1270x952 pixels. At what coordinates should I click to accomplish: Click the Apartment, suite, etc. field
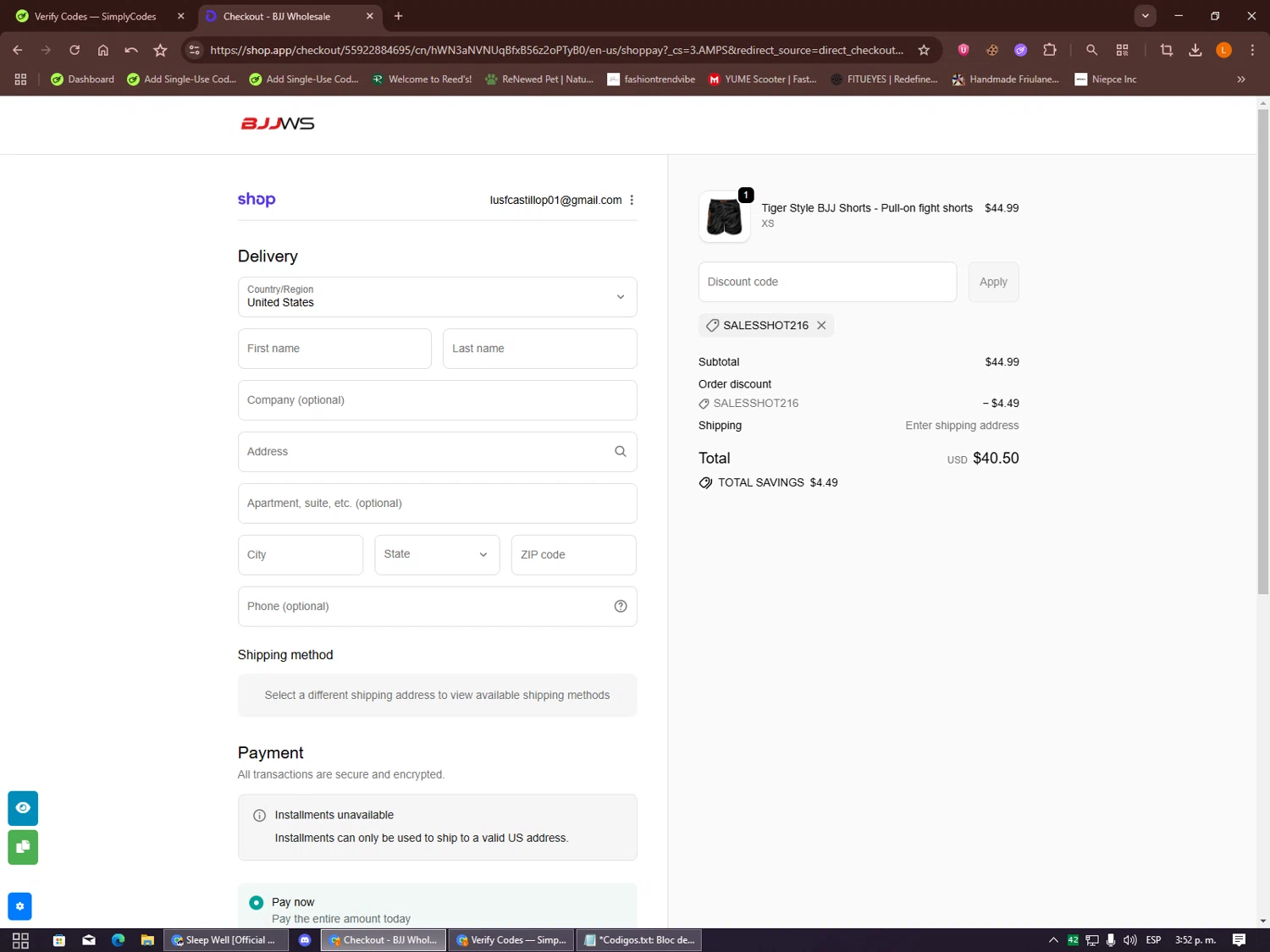pyautogui.click(x=437, y=504)
